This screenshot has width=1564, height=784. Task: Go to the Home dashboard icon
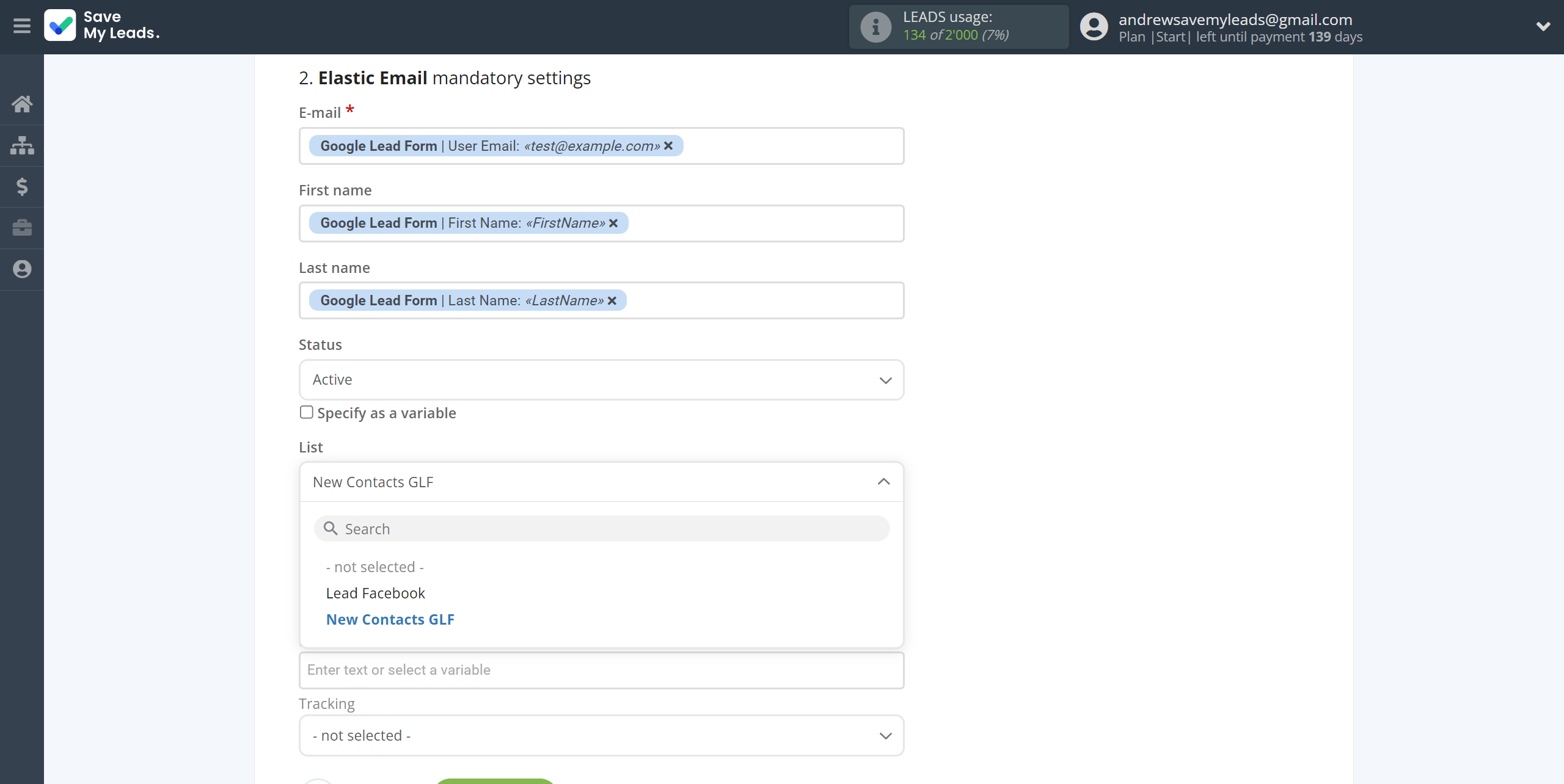22,104
